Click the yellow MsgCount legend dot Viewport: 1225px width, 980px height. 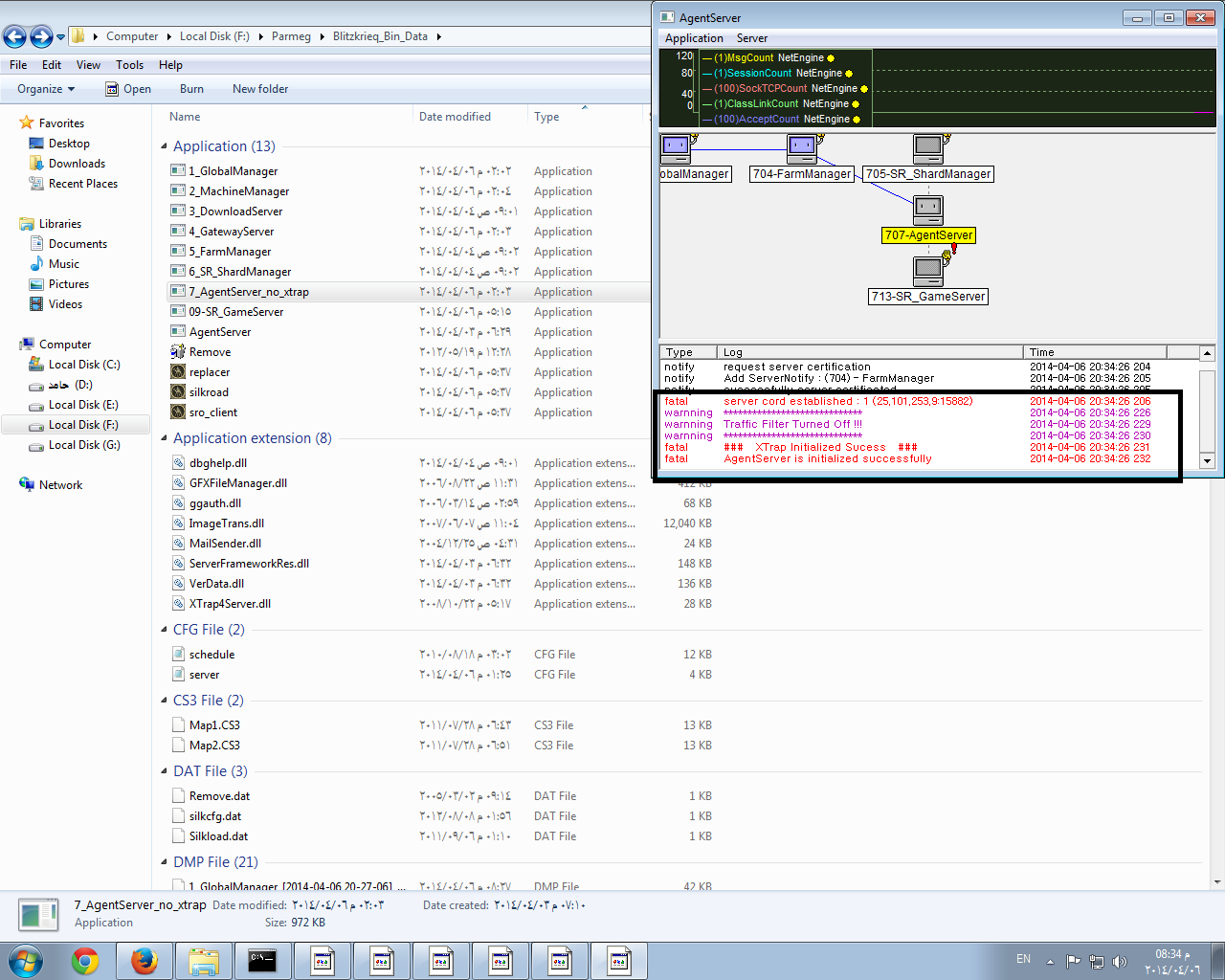(x=831, y=58)
